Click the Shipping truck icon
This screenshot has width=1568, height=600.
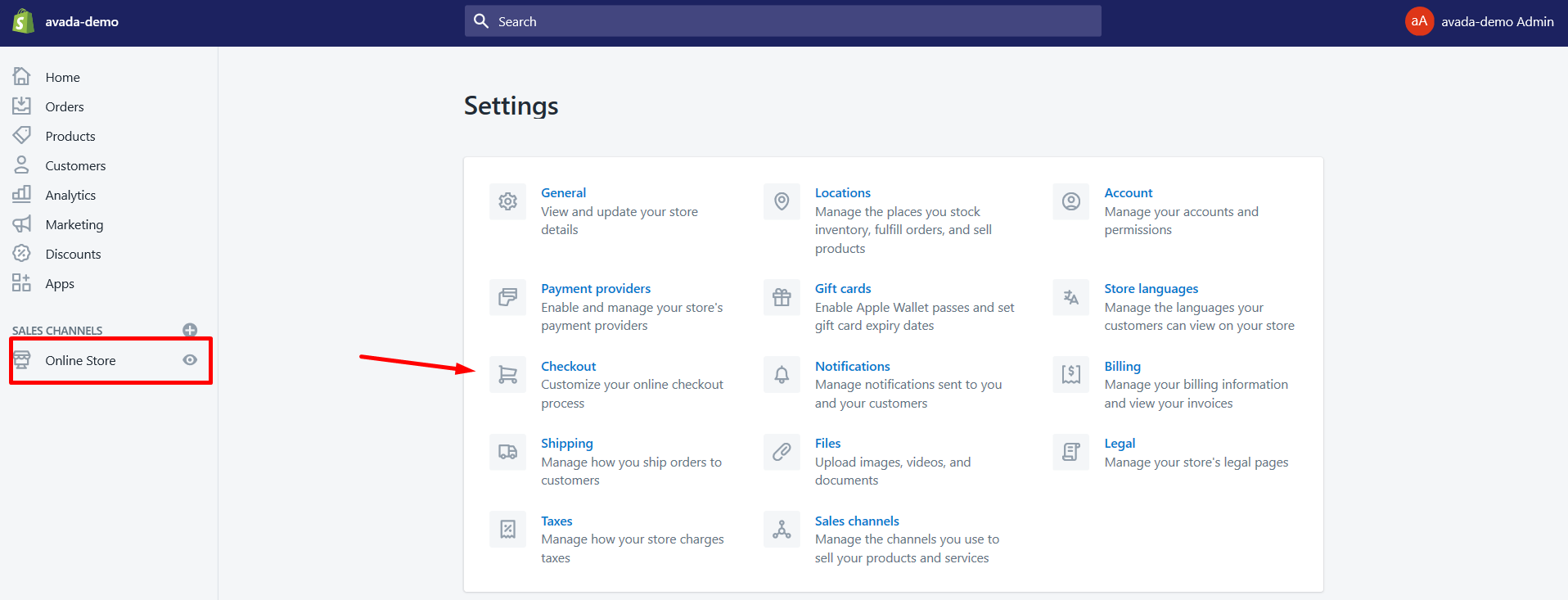(507, 452)
